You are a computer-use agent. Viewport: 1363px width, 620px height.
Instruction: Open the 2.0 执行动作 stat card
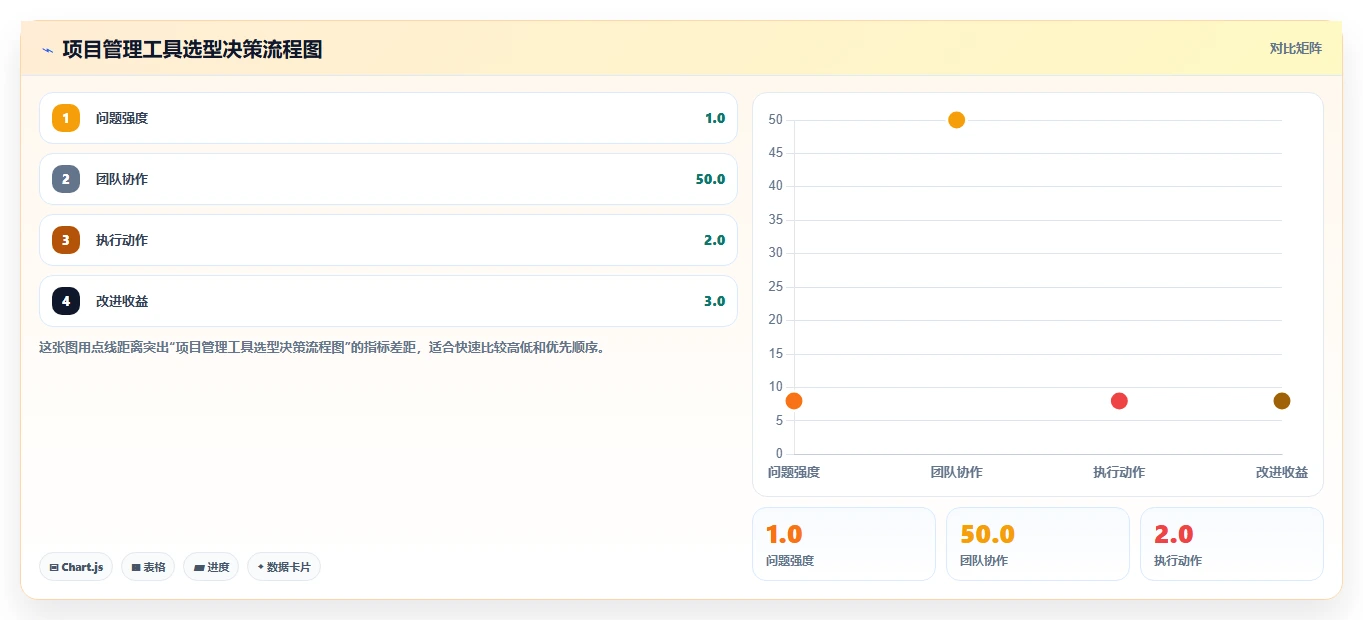(1232, 544)
